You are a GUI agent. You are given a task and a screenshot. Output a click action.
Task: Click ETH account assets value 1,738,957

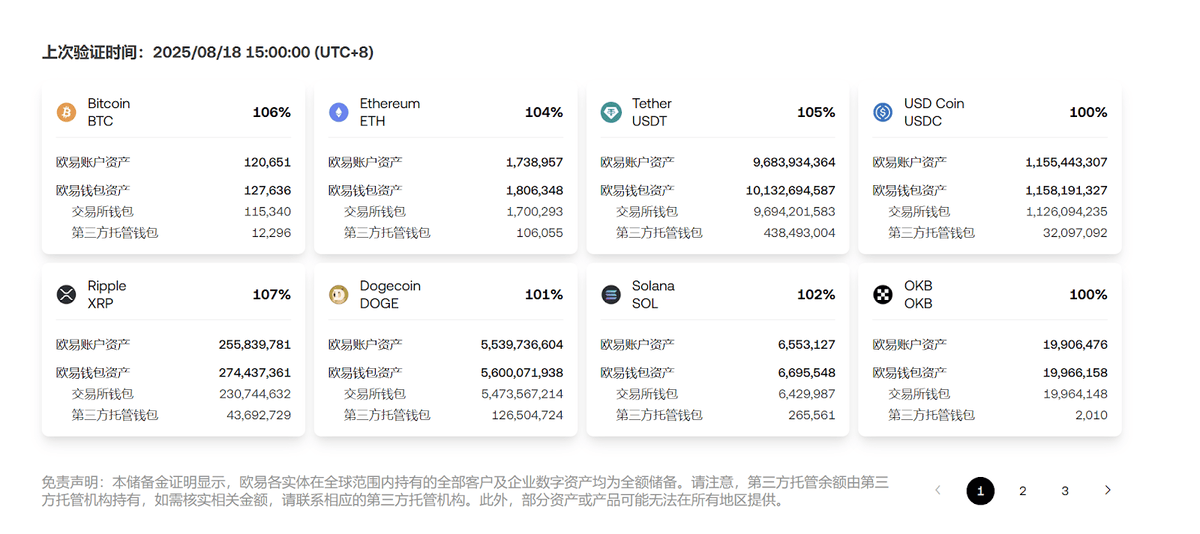(534, 162)
